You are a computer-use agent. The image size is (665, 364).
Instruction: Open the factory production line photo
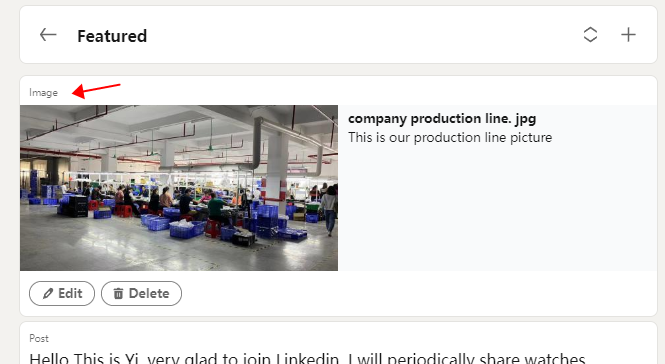click(179, 188)
